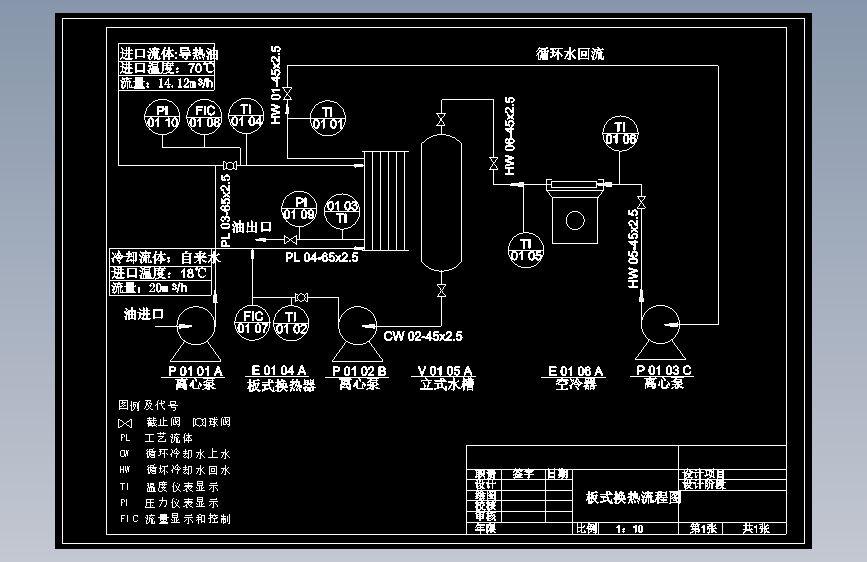Viewport: 867px width, 562px height.
Task: Select the FIC 0107 flow controller bubble
Action: click(x=252, y=323)
